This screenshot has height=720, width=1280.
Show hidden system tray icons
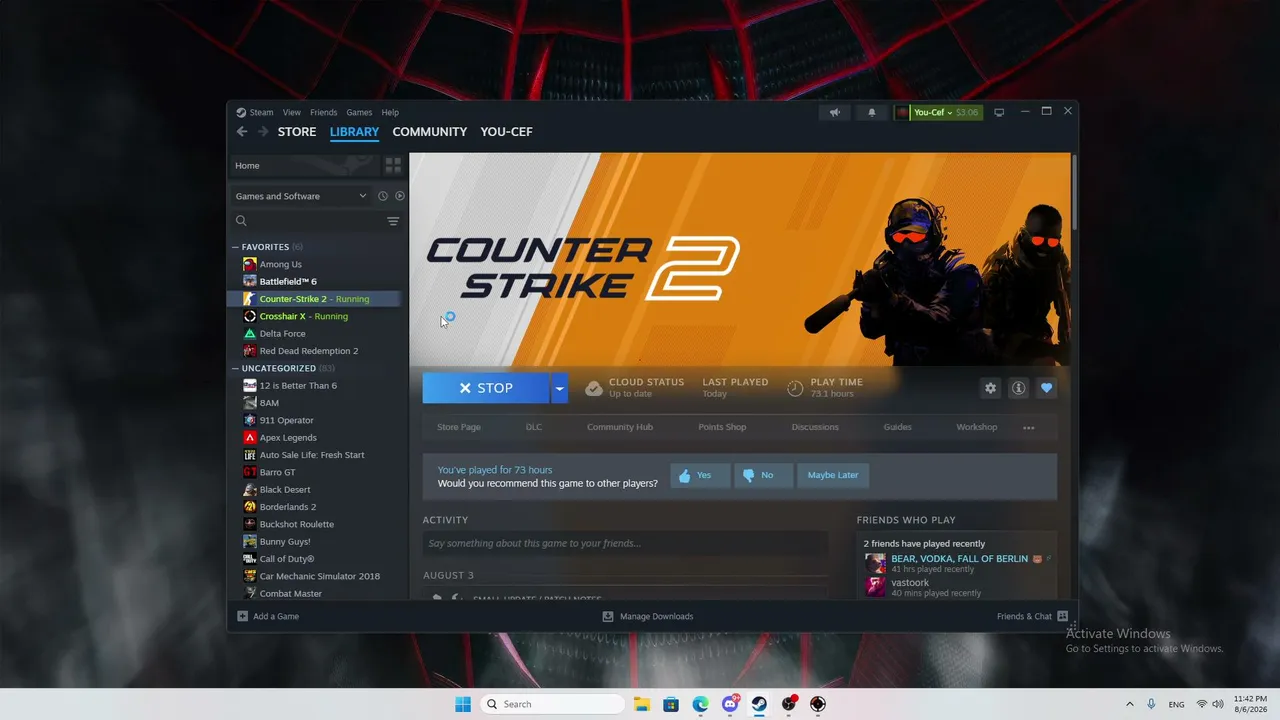1130,704
